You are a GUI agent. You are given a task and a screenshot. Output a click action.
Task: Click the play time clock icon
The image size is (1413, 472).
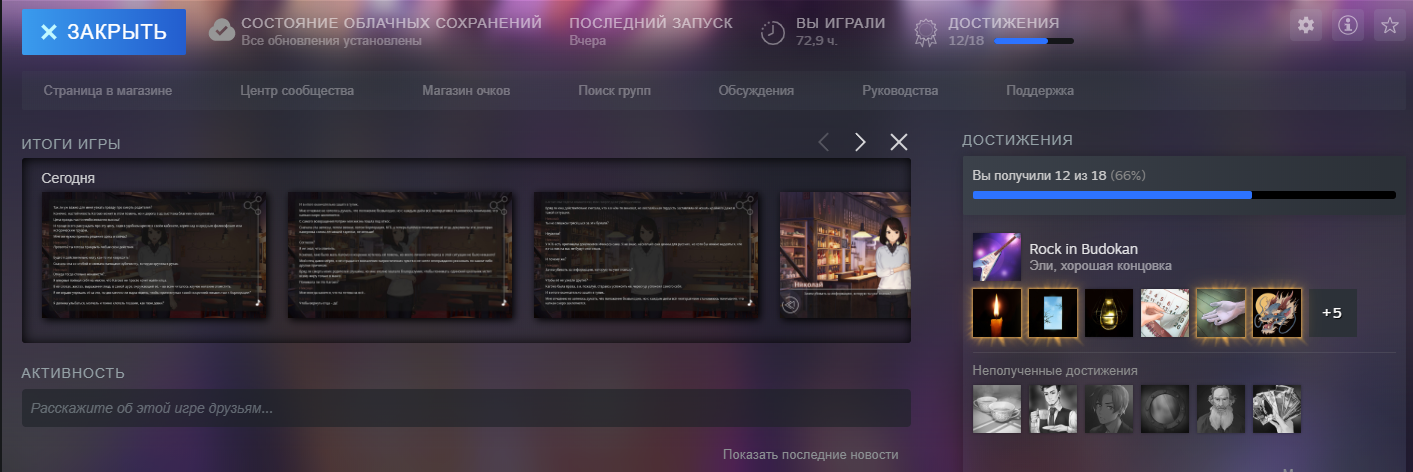pyautogui.click(x=773, y=33)
